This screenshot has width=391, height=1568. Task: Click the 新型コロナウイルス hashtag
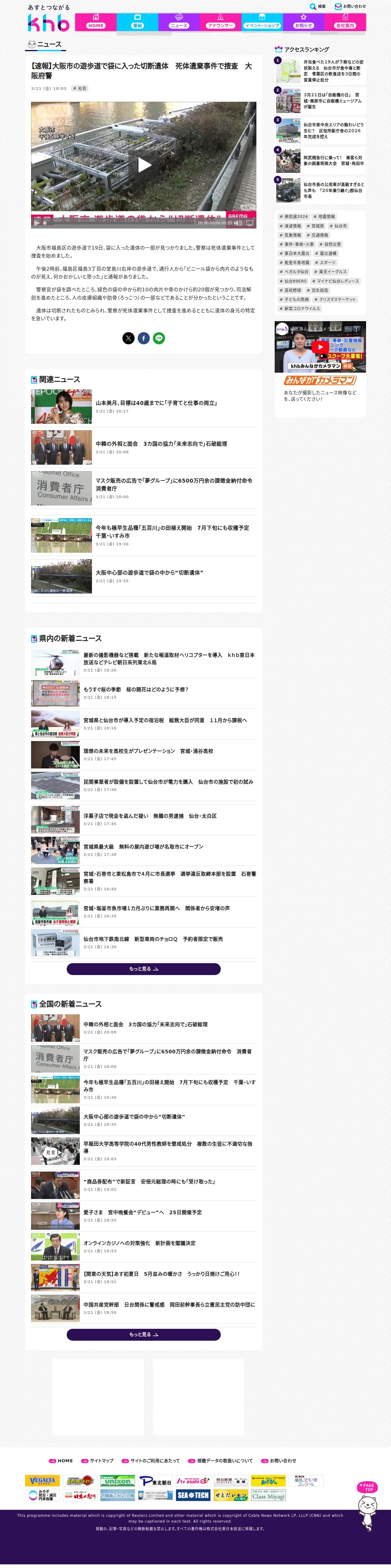point(300,309)
